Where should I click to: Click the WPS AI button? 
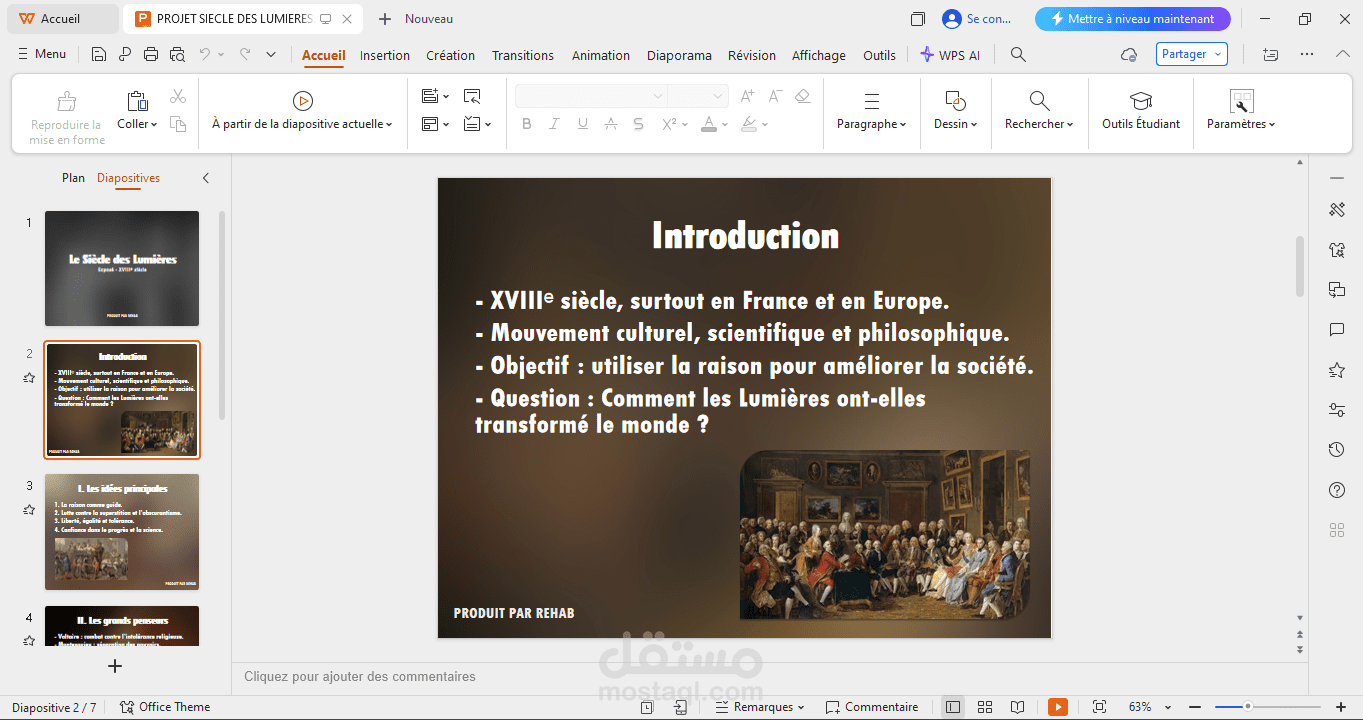(x=950, y=55)
